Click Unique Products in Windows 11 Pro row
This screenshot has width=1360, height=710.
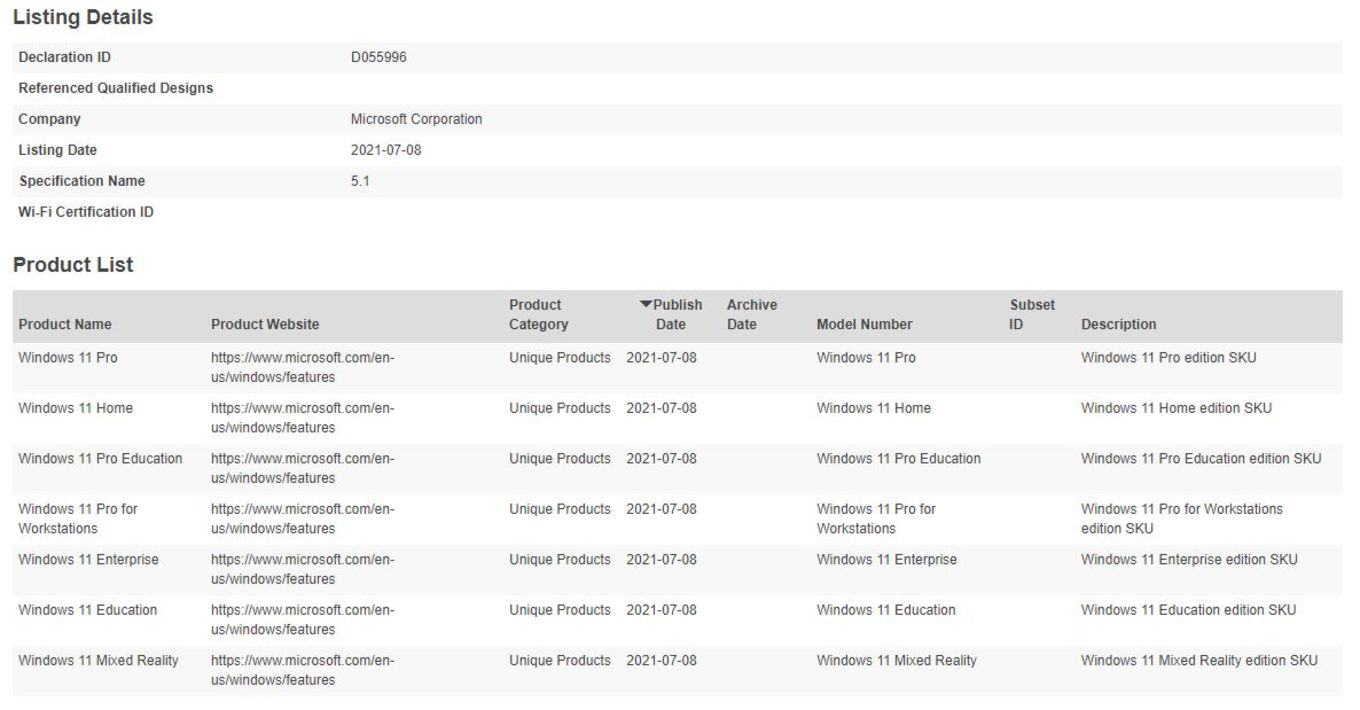tap(560, 357)
